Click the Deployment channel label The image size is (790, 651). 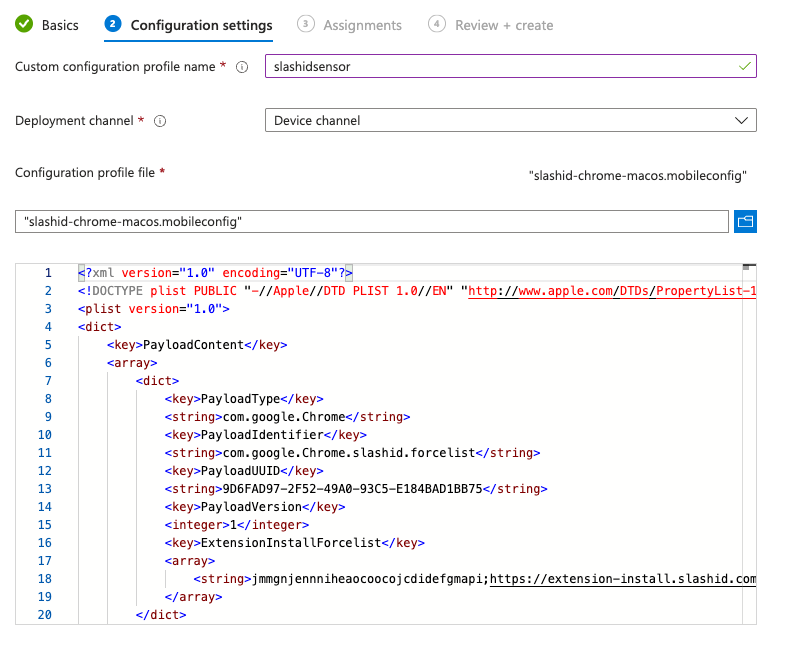point(74,121)
